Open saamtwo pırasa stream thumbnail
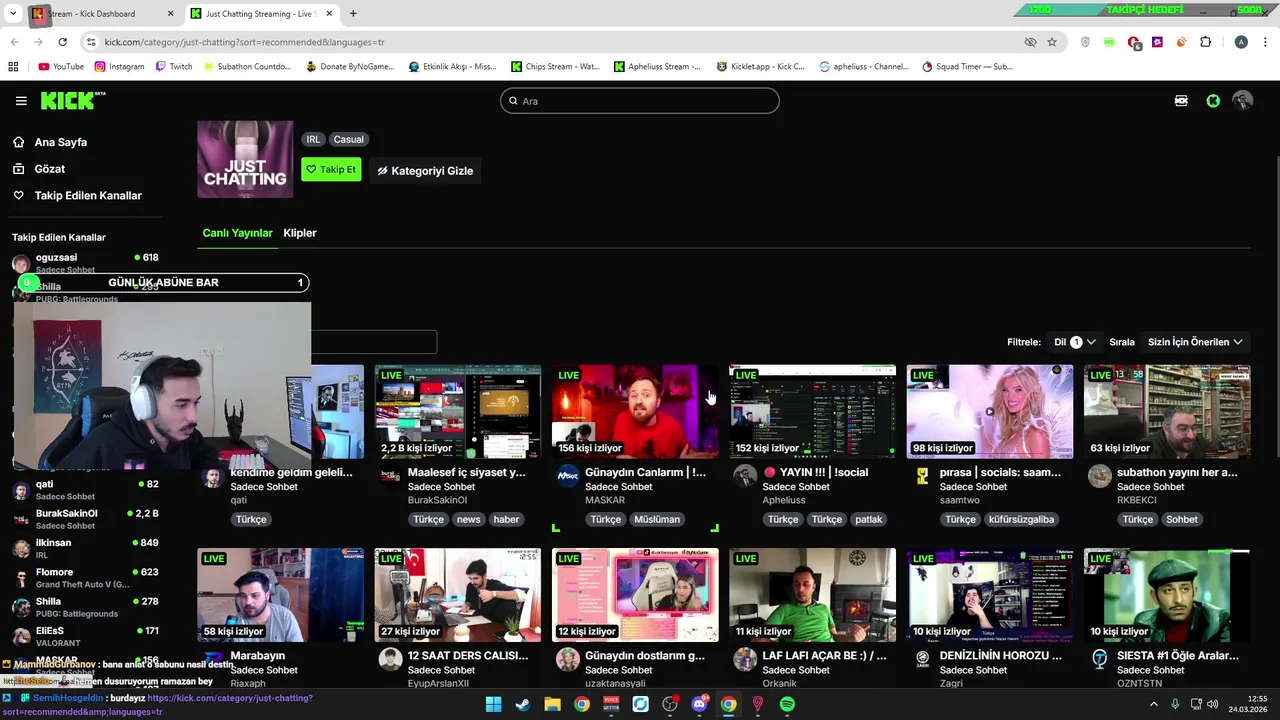Screen dimensions: 1280x720 click(x=990, y=411)
